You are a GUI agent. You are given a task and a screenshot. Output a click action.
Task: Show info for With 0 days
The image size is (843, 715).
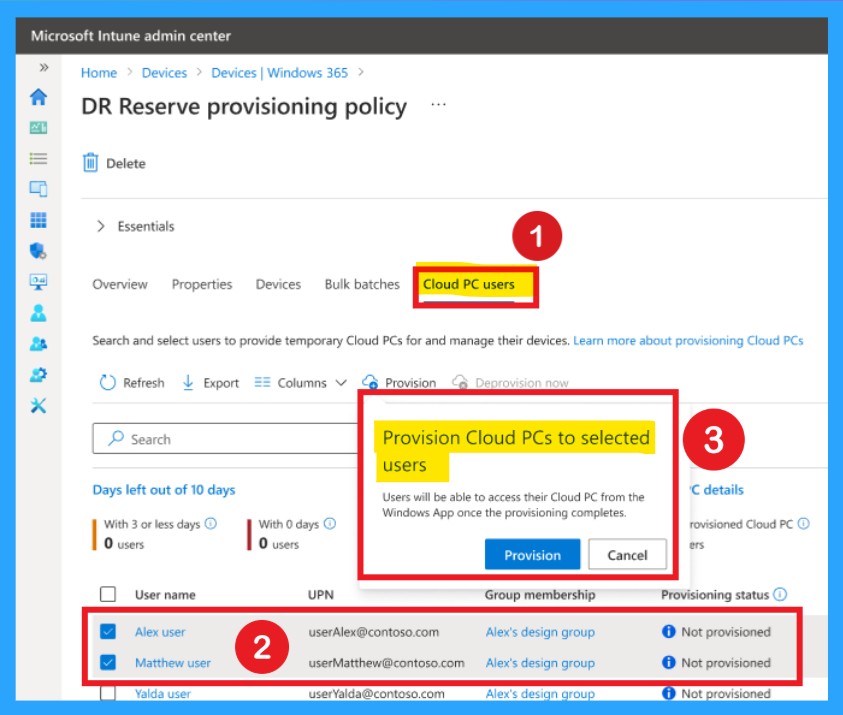point(331,523)
